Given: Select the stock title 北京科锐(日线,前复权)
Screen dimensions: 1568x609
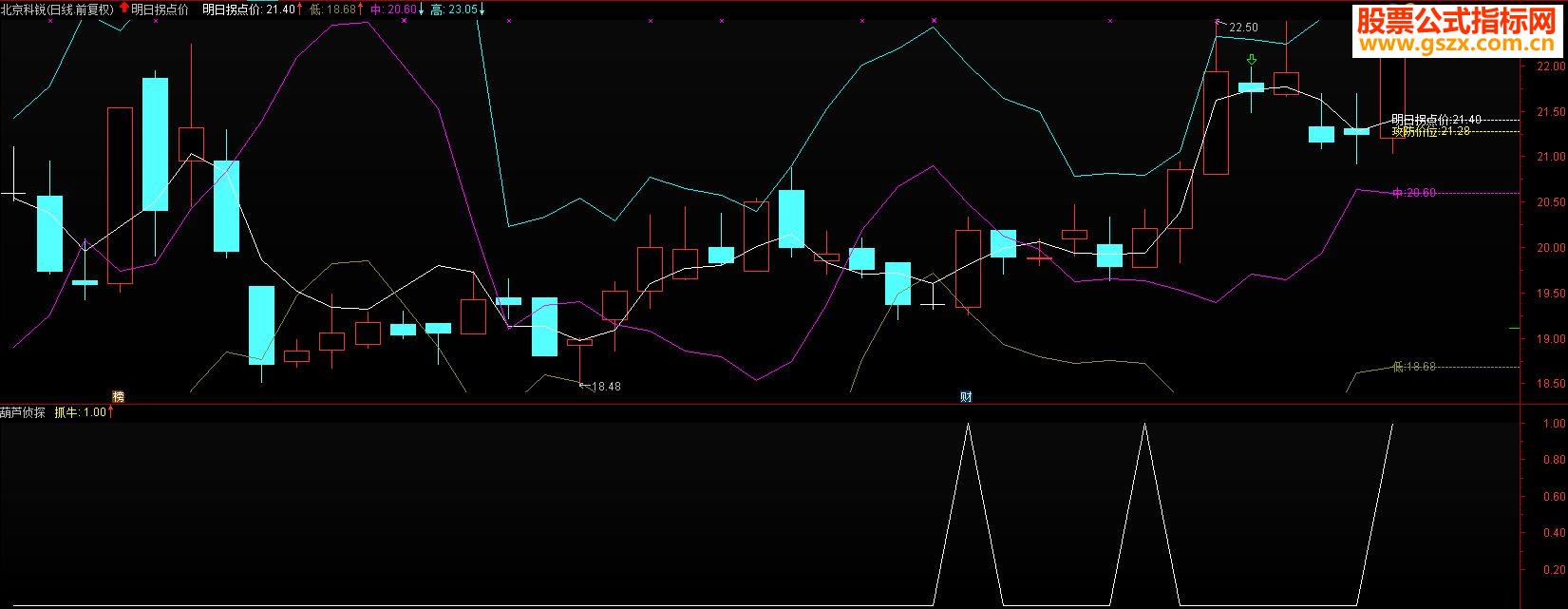Looking at the screenshot, I should point(57,10).
